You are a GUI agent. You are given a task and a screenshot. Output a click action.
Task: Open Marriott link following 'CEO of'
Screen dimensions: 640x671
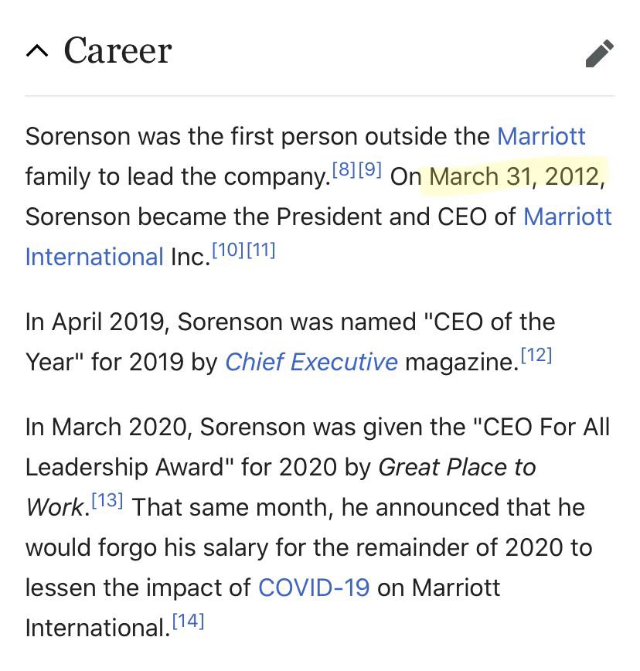567,217
